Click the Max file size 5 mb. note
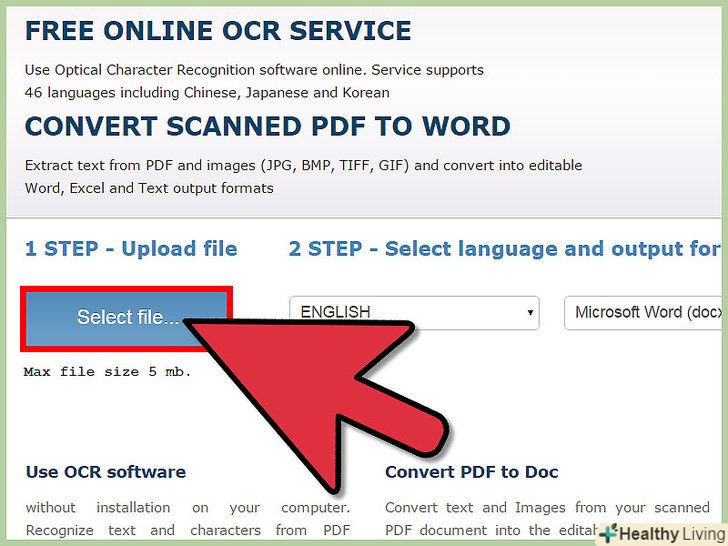This screenshot has height=546, width=728. point(107,372)
